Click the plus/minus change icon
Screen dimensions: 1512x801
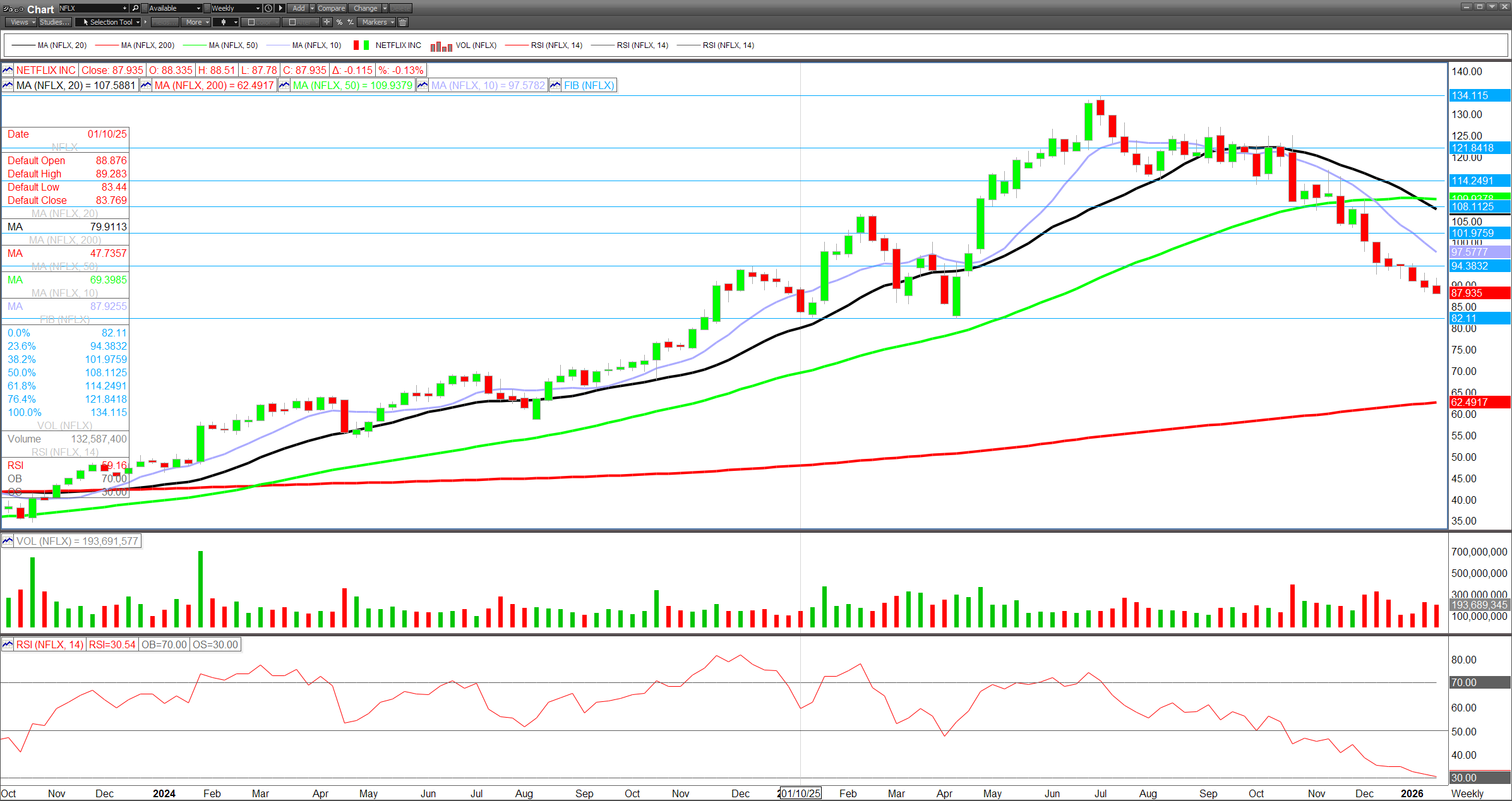tap(351, 22)
